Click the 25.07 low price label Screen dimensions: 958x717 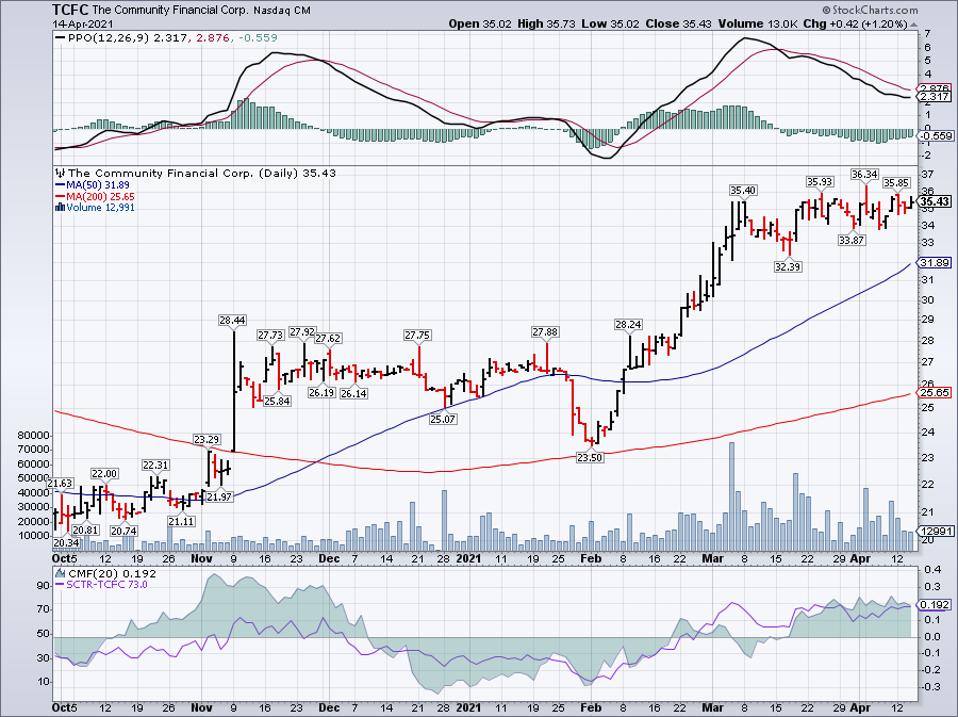443,419
